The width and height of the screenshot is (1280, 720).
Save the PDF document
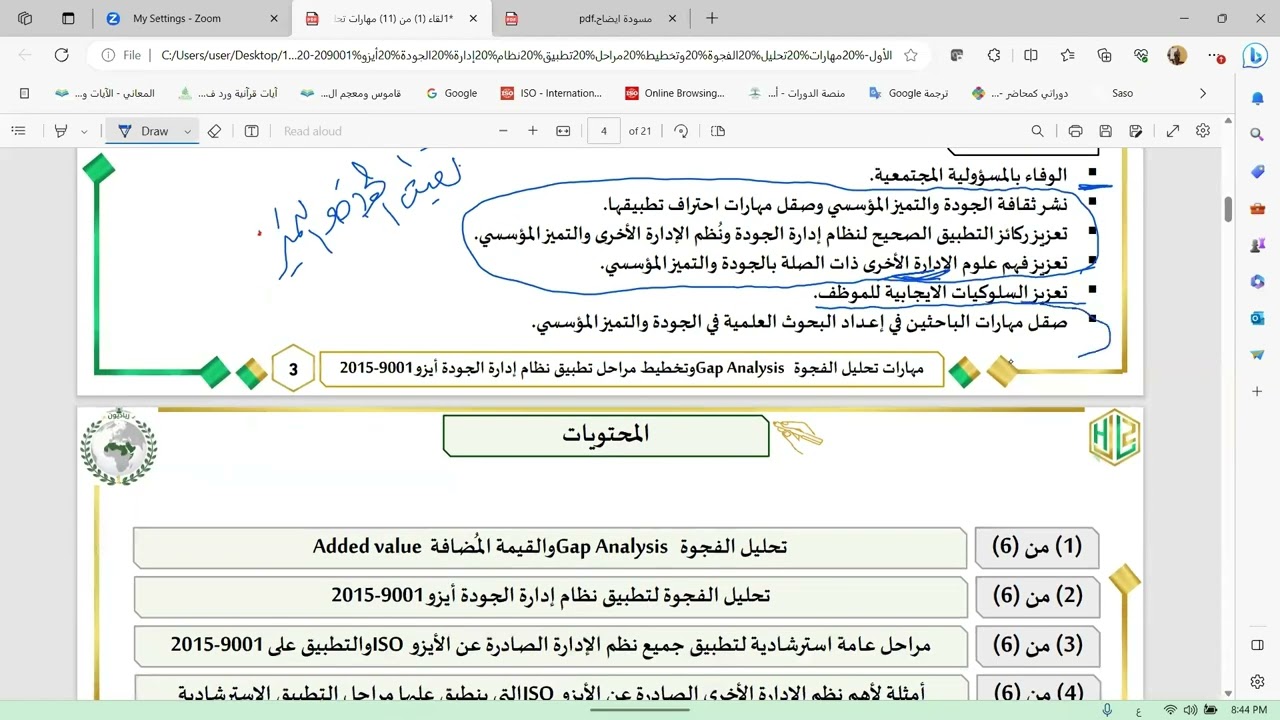click(x=1105, y=131)
